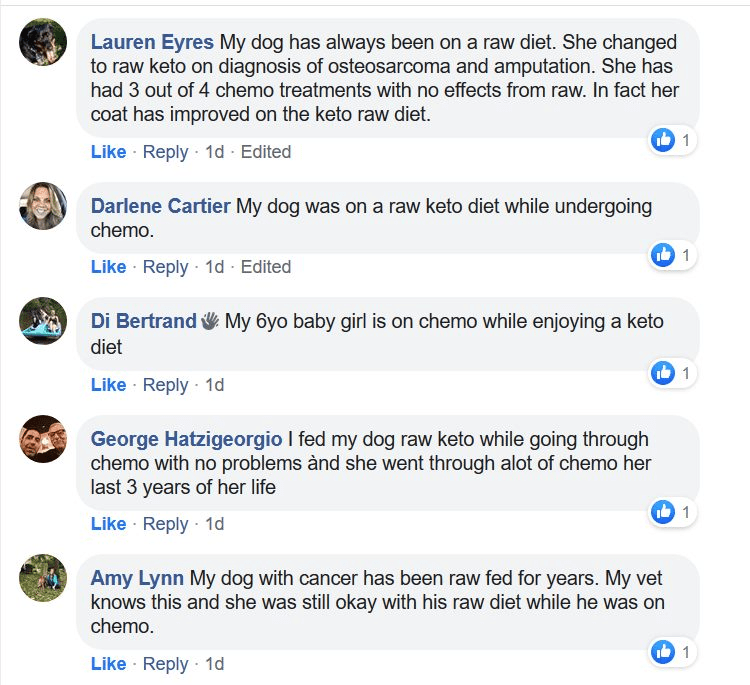Click the like reaction icon on Amy Lynn's comment
The width and height of the screenshot is (750, 685).
coord(663,652)
